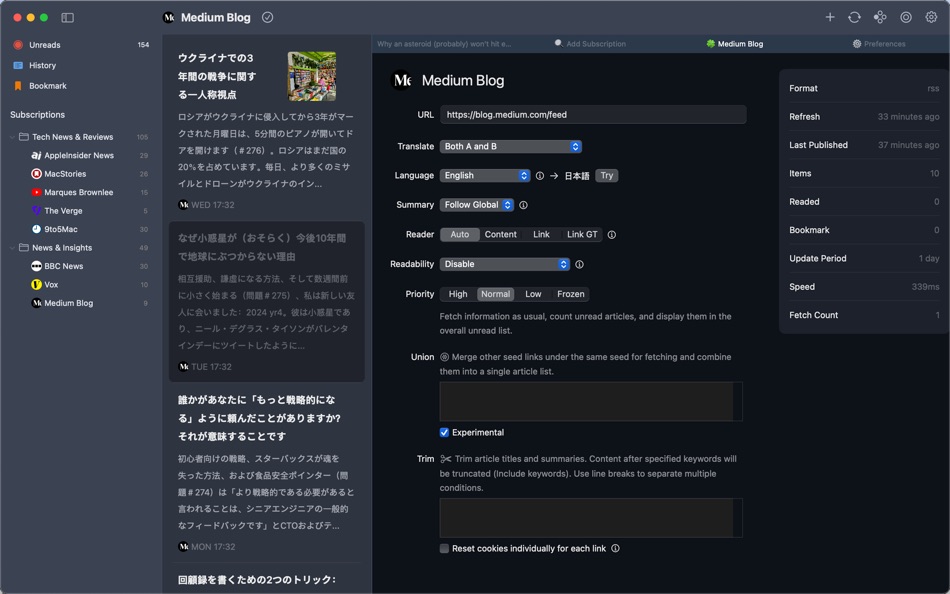Open settings gear icon in toolbar

931,17
